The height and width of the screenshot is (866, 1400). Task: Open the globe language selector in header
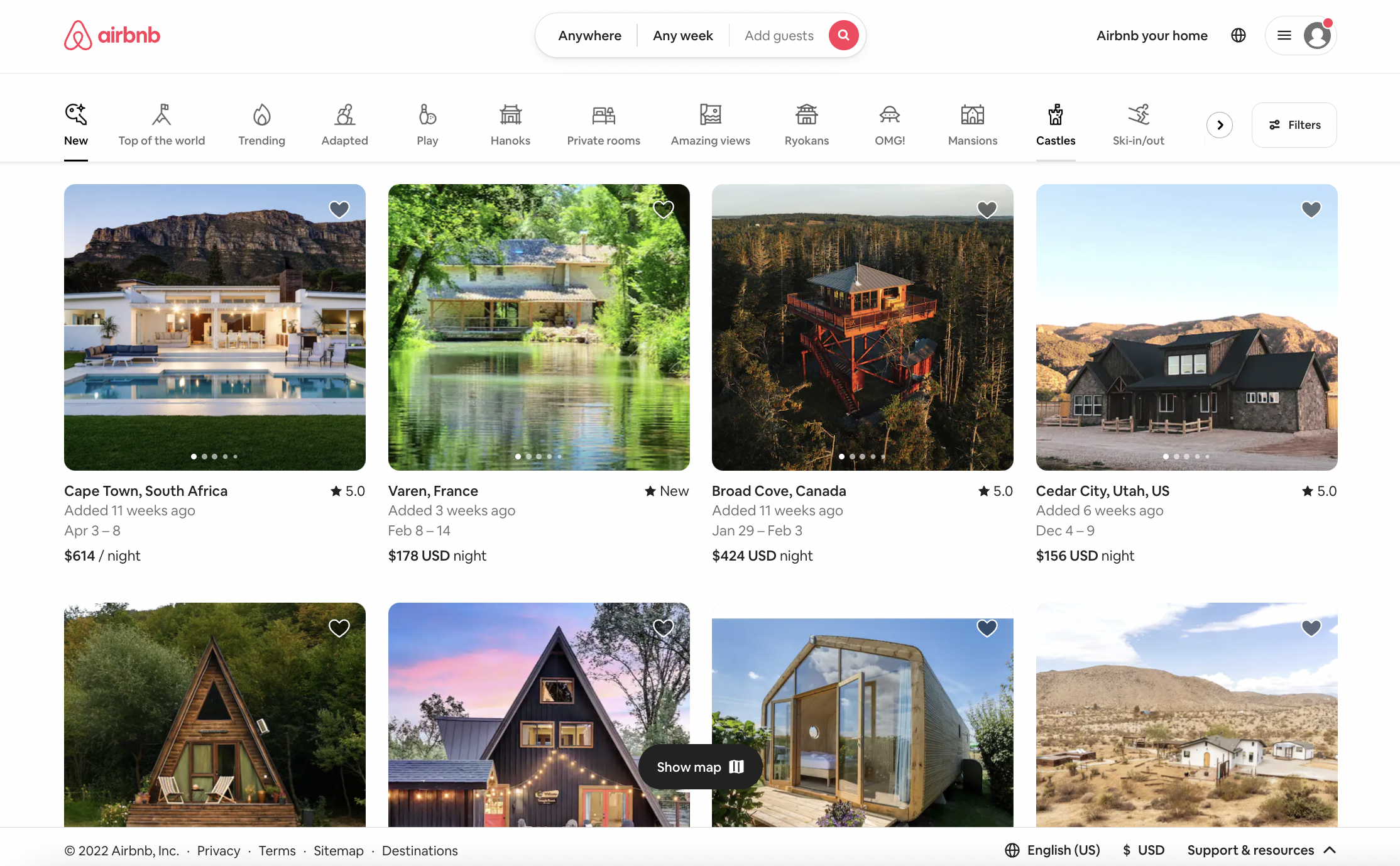[x=1238, y=35]
